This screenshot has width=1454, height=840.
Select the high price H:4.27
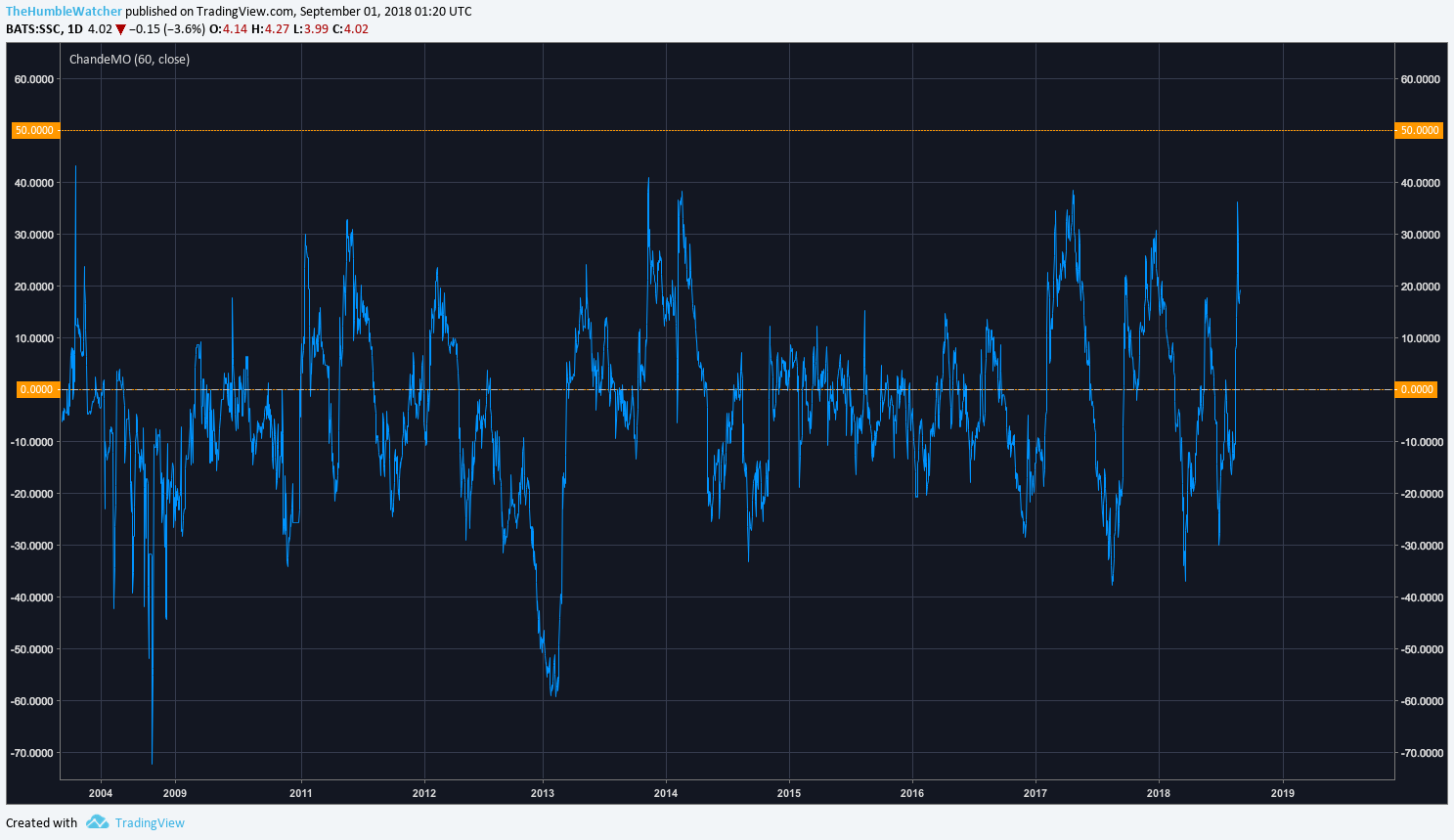[x=271, y=29]
